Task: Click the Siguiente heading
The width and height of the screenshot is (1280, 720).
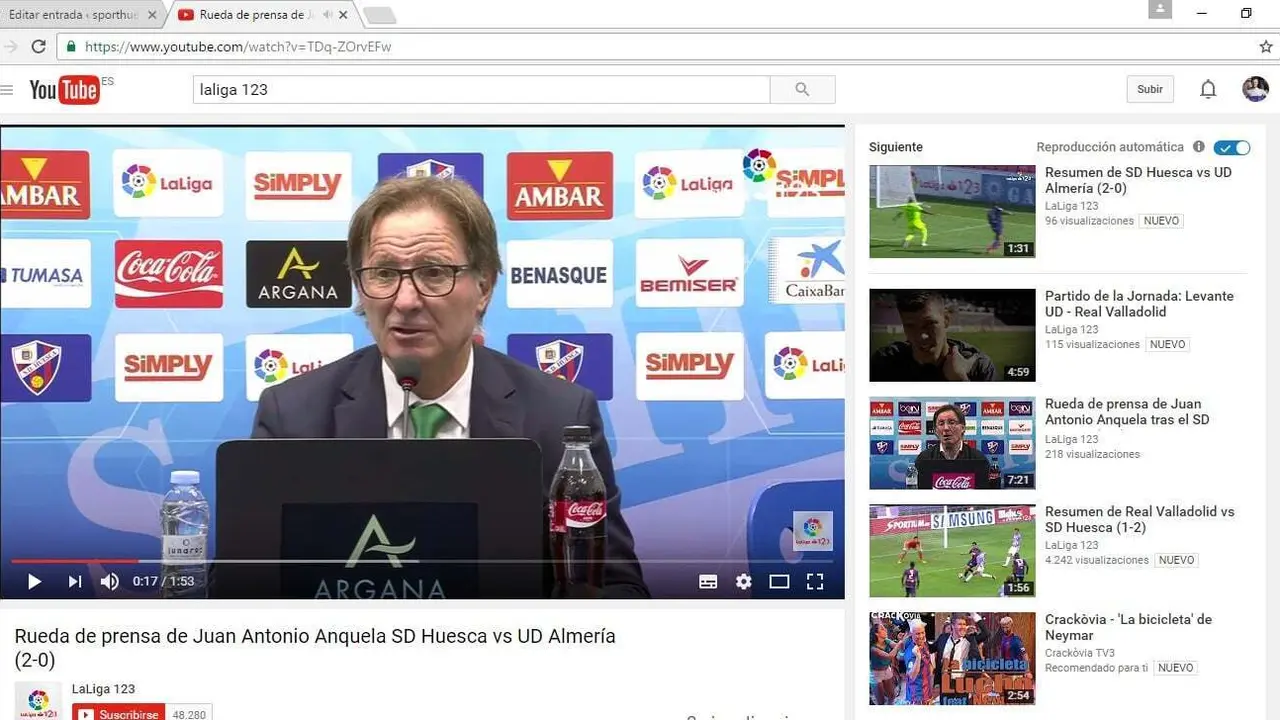Action: point(896,147)
